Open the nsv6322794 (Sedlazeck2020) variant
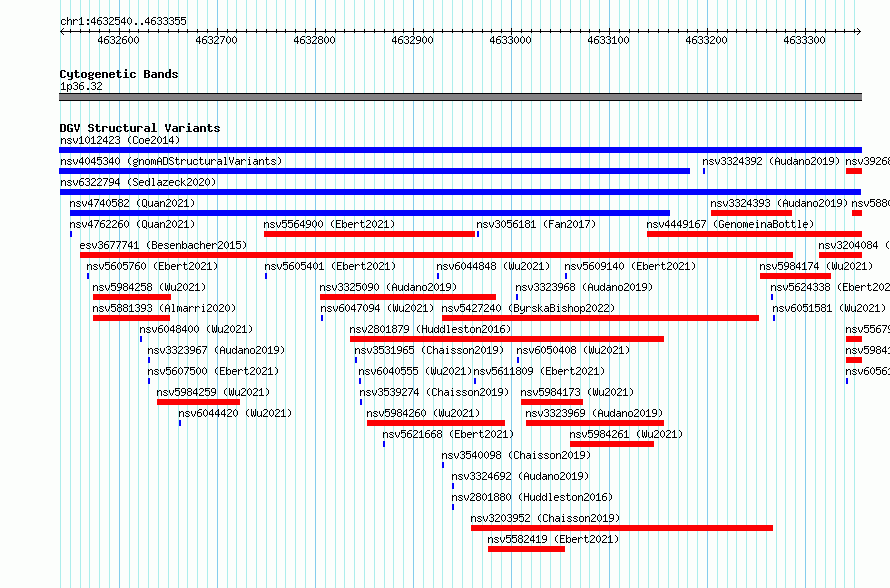This screenshot has height=588, width=890. coord(138,182)
